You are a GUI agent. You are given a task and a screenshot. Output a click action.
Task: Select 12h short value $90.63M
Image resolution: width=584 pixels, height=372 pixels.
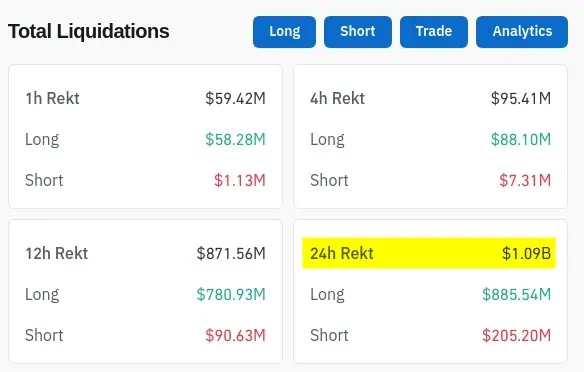[235, 336]
